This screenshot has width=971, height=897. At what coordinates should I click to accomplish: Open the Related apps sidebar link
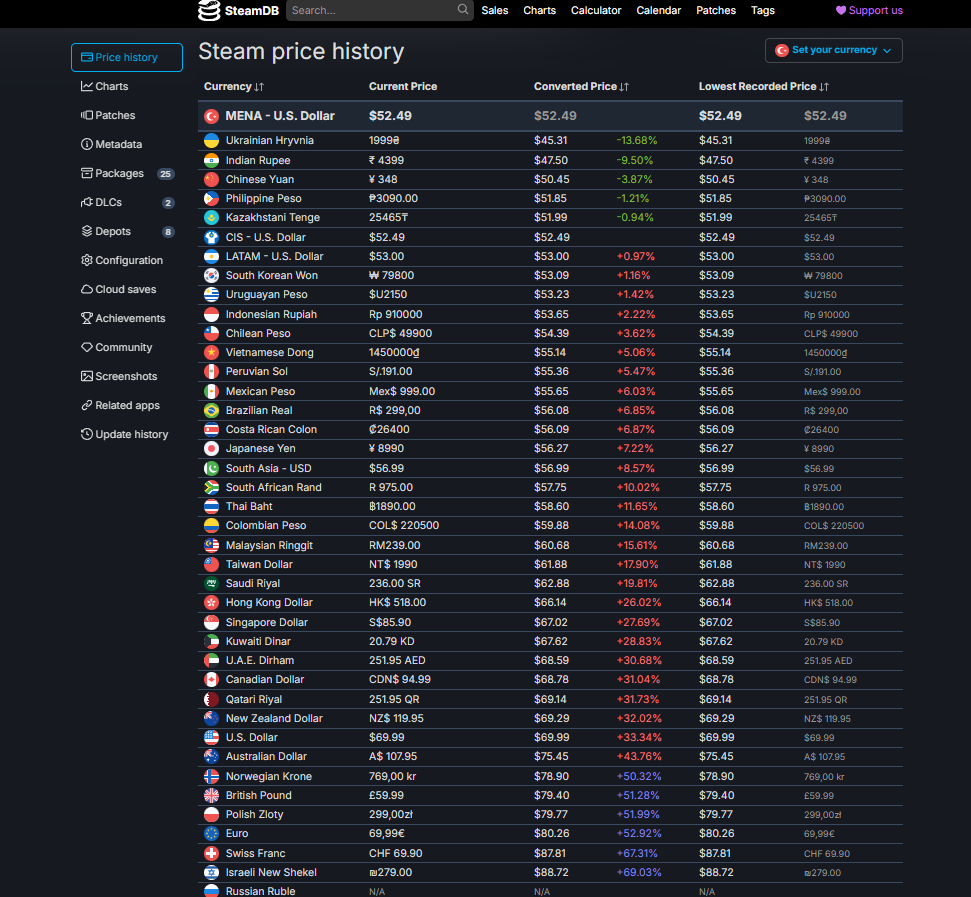coord(127,405)
